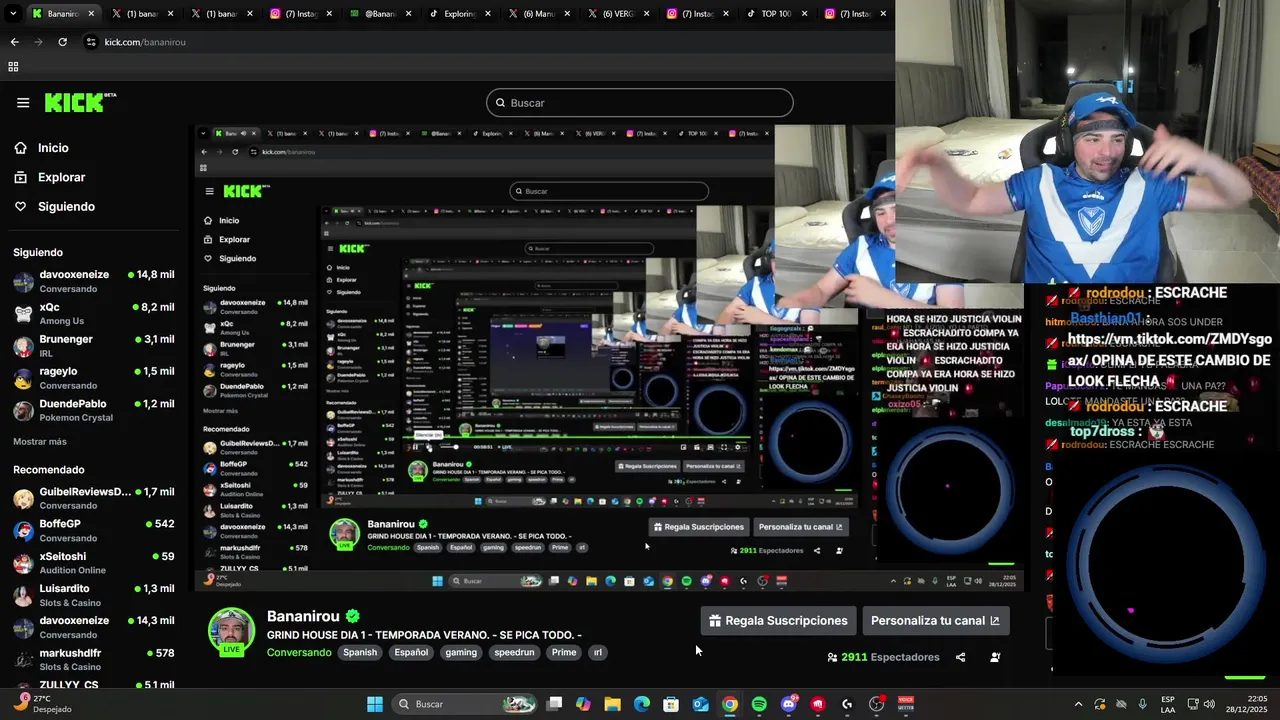Switch to the TOP 100 TikTok tab
The height and width of the screenshot is (720, 1280).
775,14
